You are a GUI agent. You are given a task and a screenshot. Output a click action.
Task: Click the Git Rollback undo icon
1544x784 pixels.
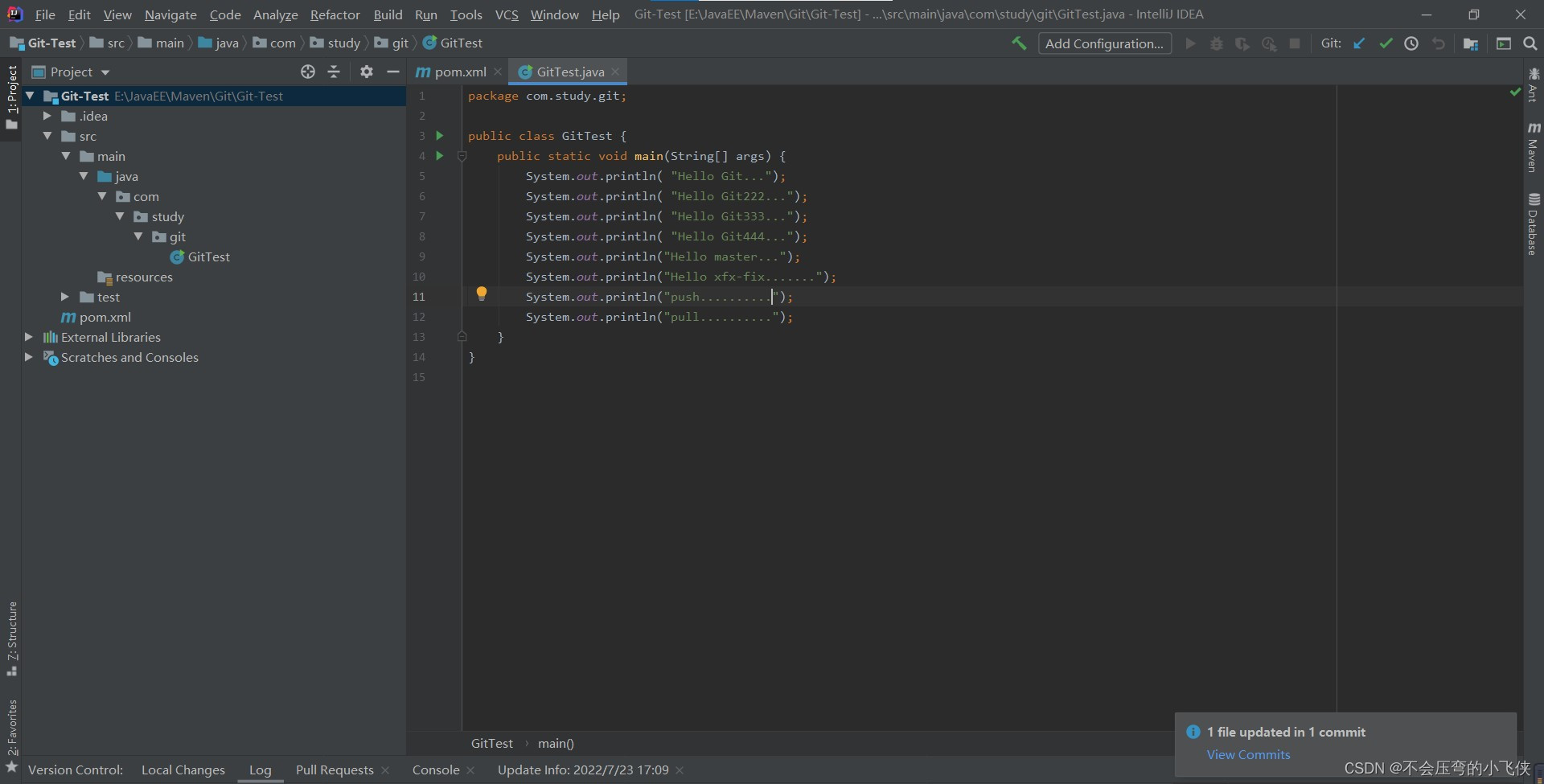point(1439,43)
